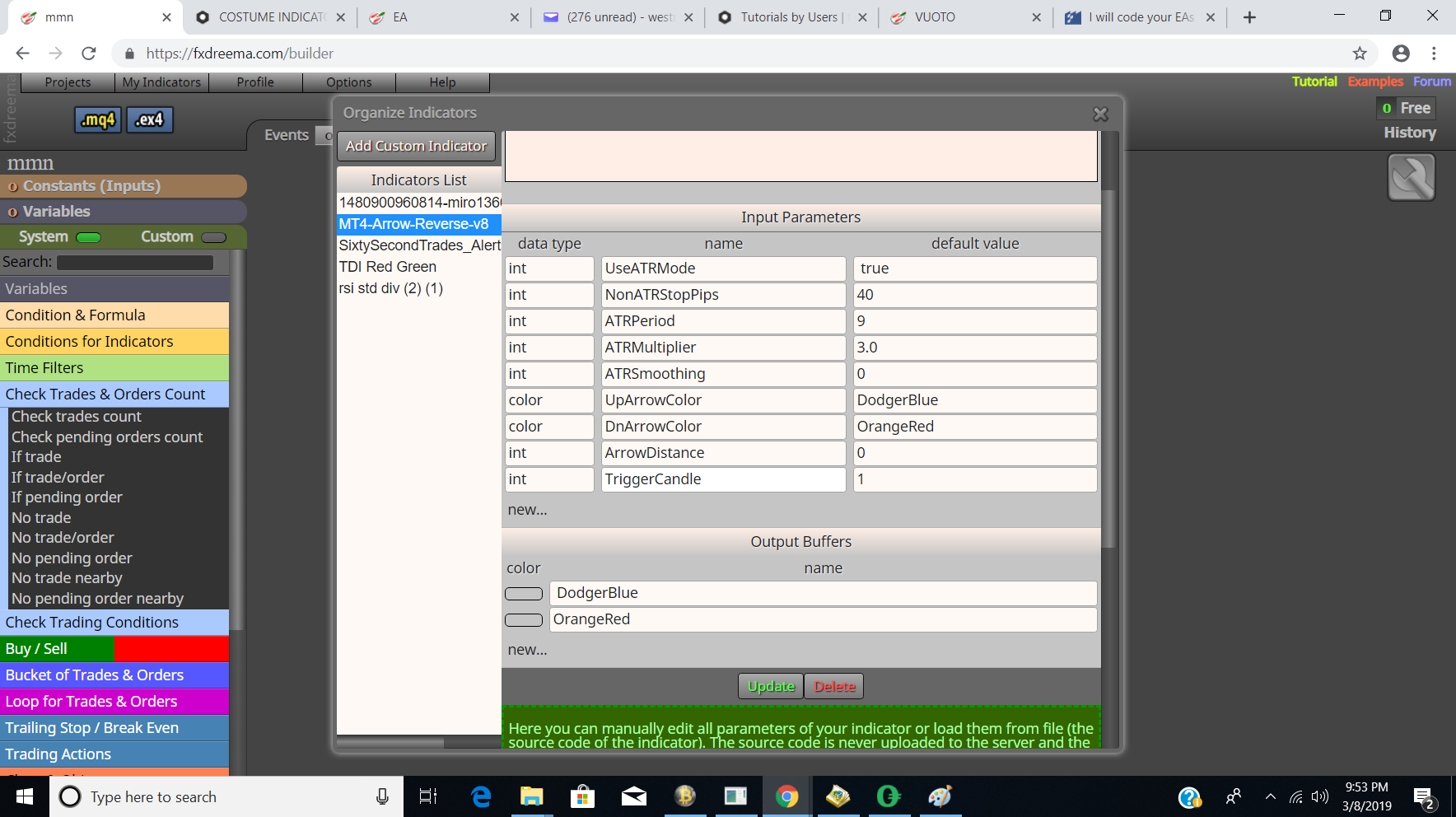This screenshot has height=817, width=1456.
Task: Download the .ex4 compiled file
Action: pyautogui.click(x=149, y=120)
